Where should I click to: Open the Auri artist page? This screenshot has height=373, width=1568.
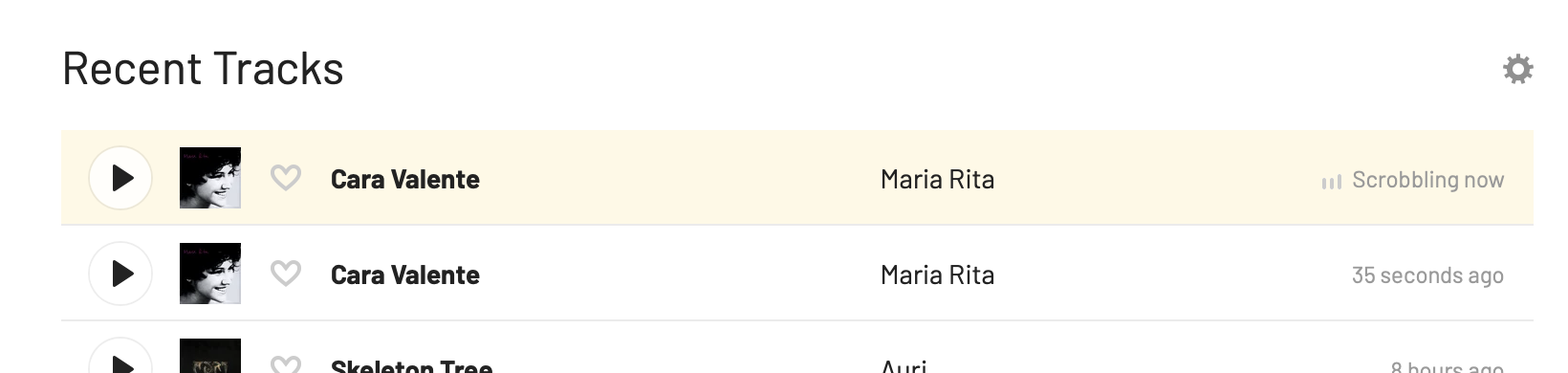coord(904,365)
